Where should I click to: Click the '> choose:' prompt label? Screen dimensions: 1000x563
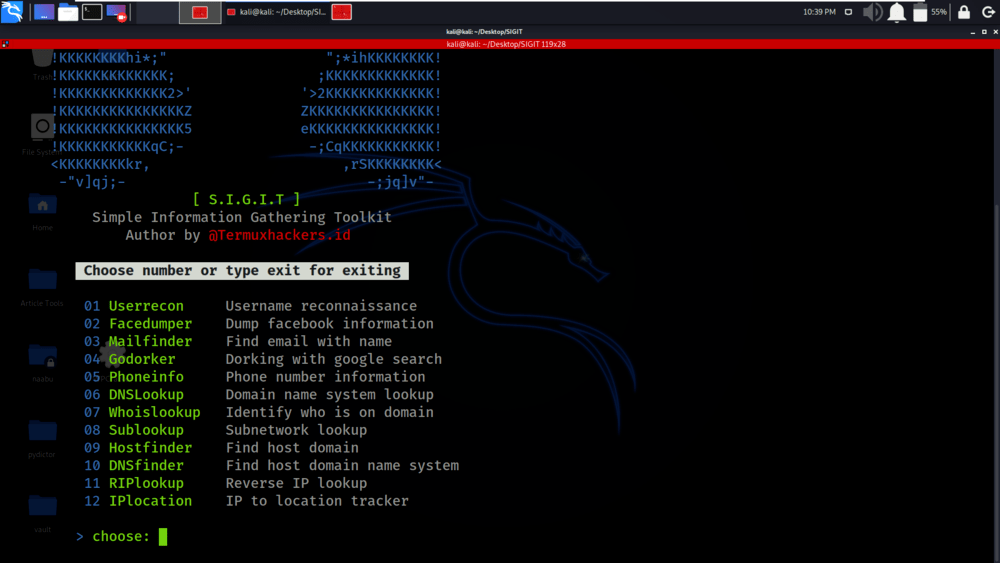tap(113, 536)
